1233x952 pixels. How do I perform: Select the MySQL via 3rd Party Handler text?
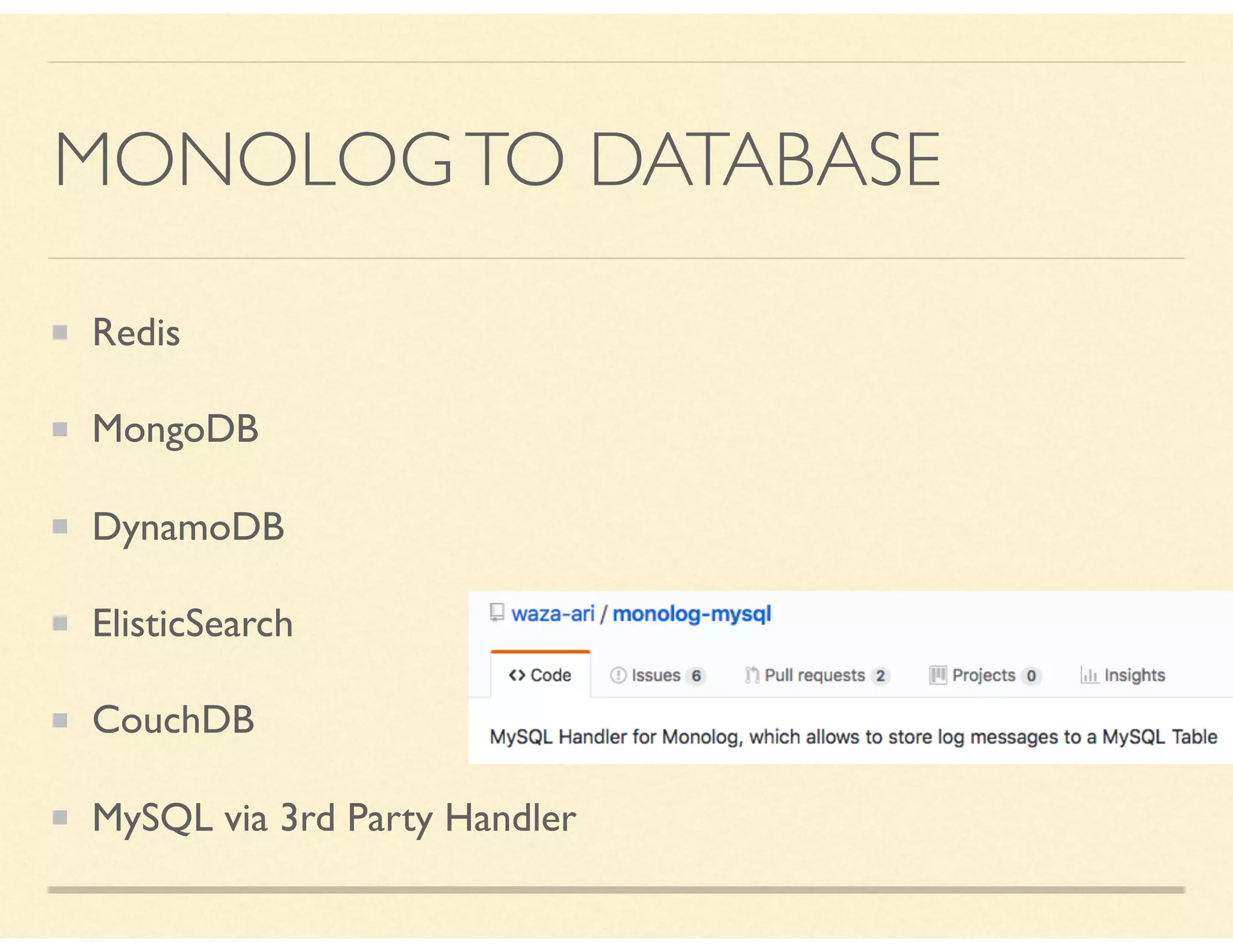tap(334, 818)
